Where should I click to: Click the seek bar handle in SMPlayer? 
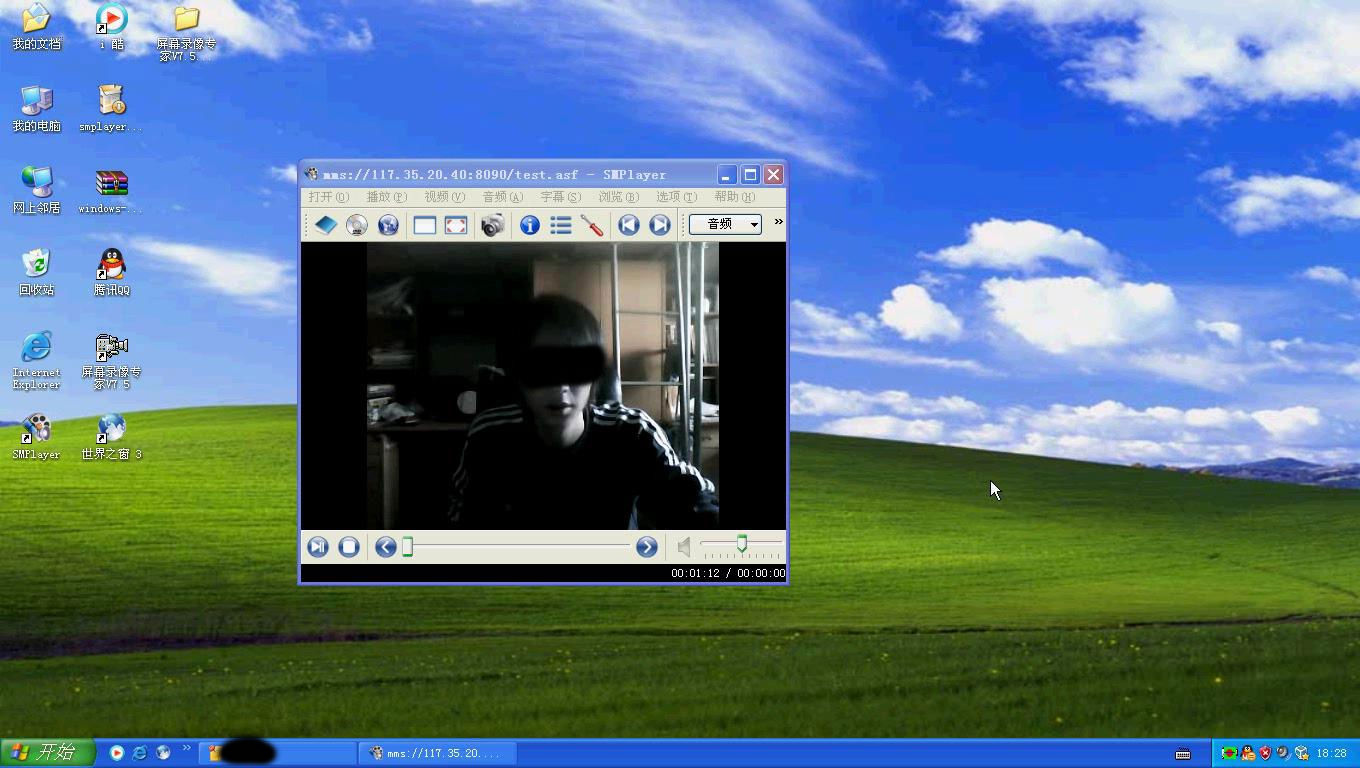(x=408, y=547)
